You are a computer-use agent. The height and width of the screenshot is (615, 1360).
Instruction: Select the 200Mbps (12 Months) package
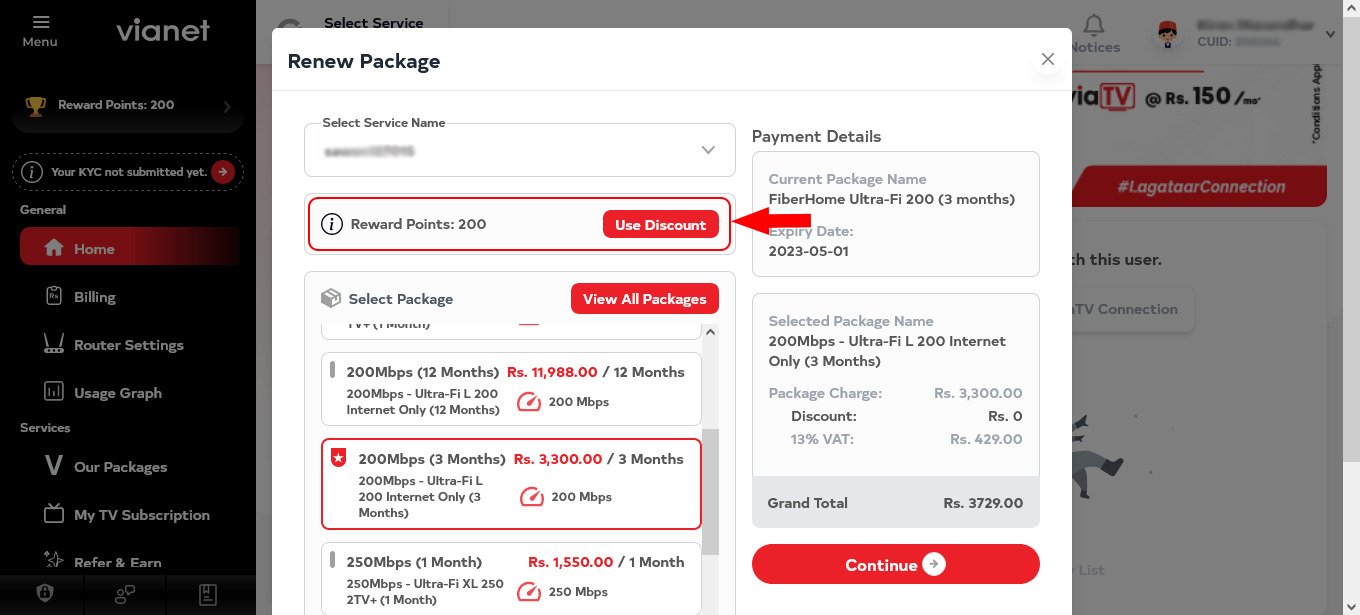click(x=511, y=389)
